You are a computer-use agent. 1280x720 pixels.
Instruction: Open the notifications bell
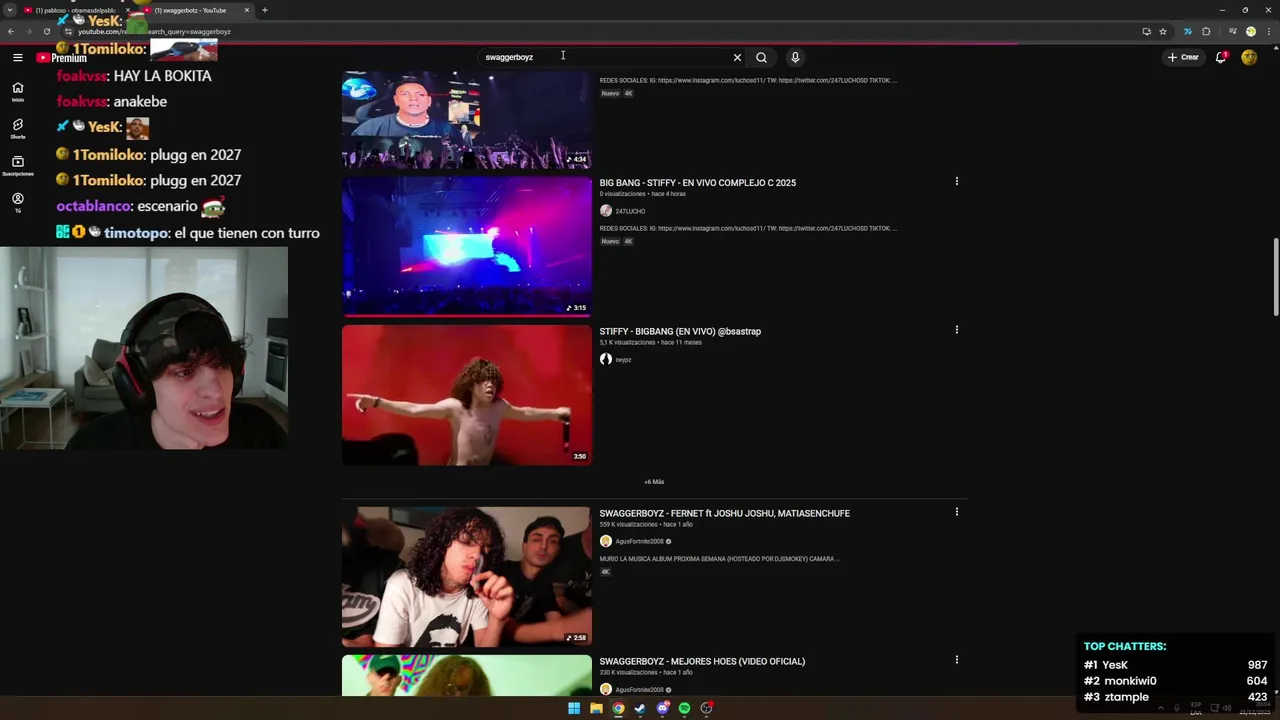(x=1221, y=57)
